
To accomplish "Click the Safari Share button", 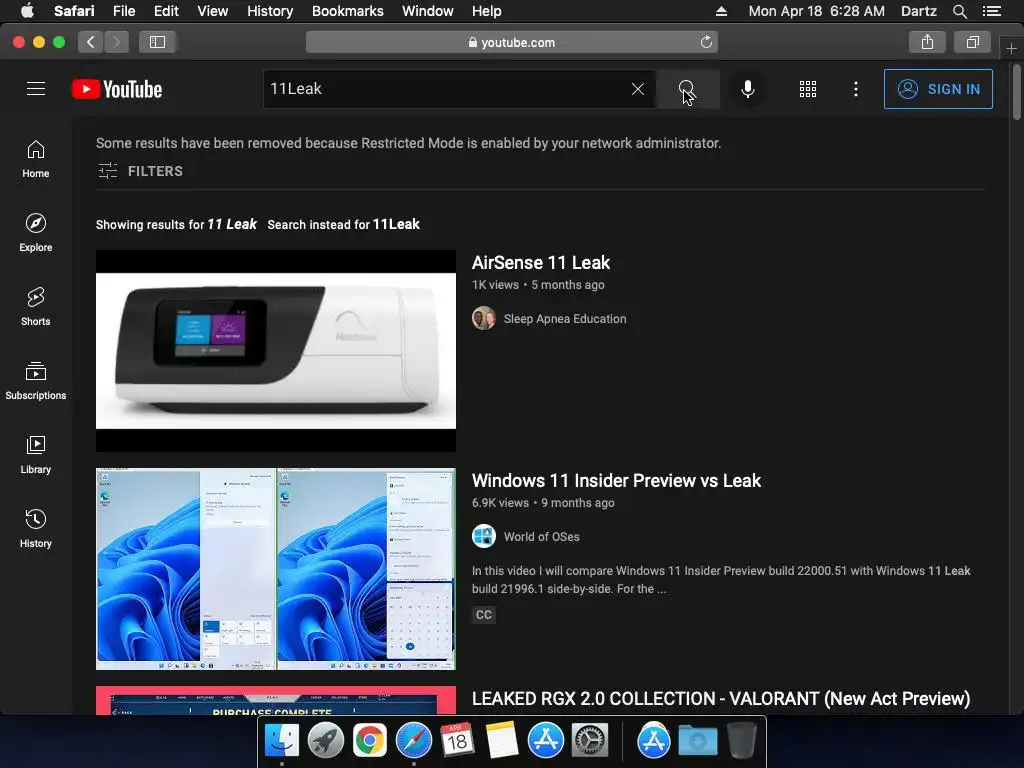I will pyautogui.click(x=927, y=42).
